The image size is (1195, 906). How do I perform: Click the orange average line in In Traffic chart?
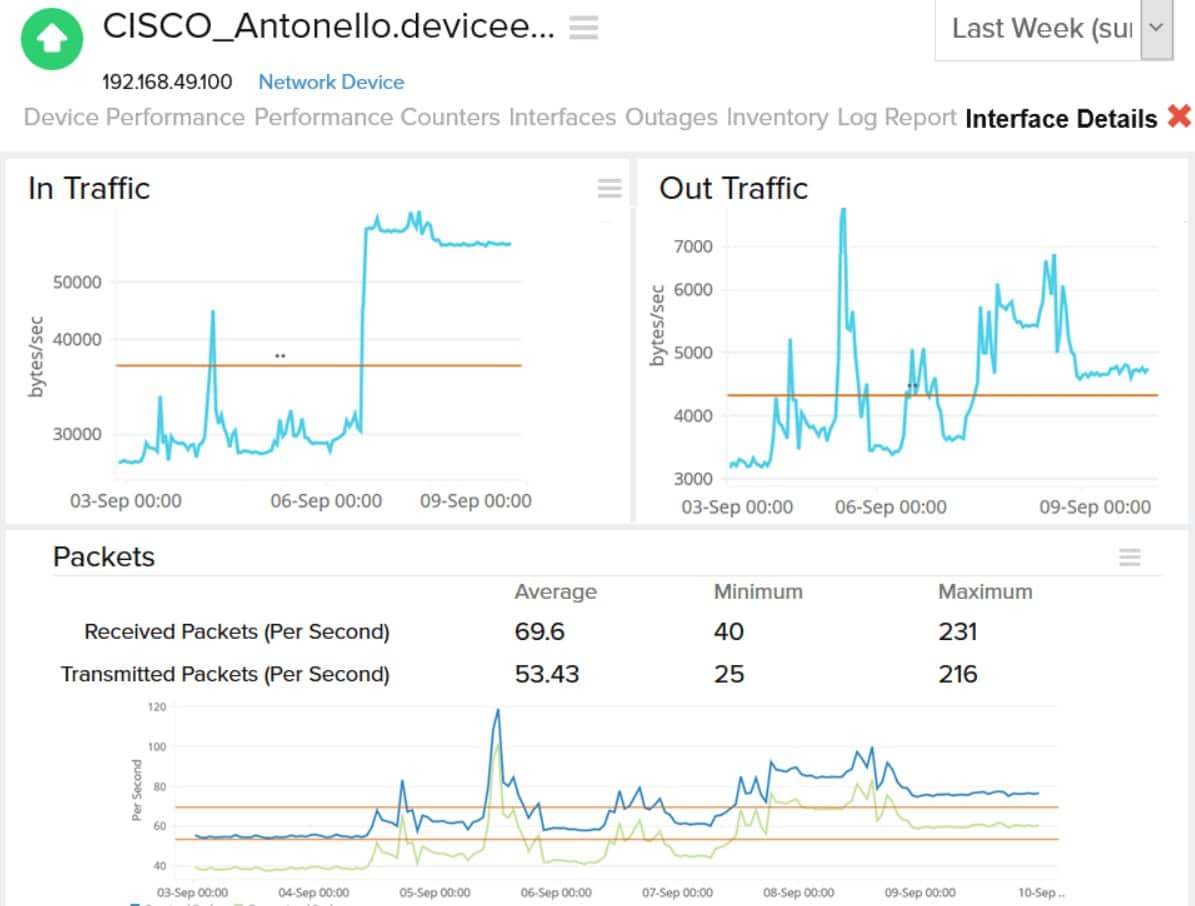pos(319,366)
